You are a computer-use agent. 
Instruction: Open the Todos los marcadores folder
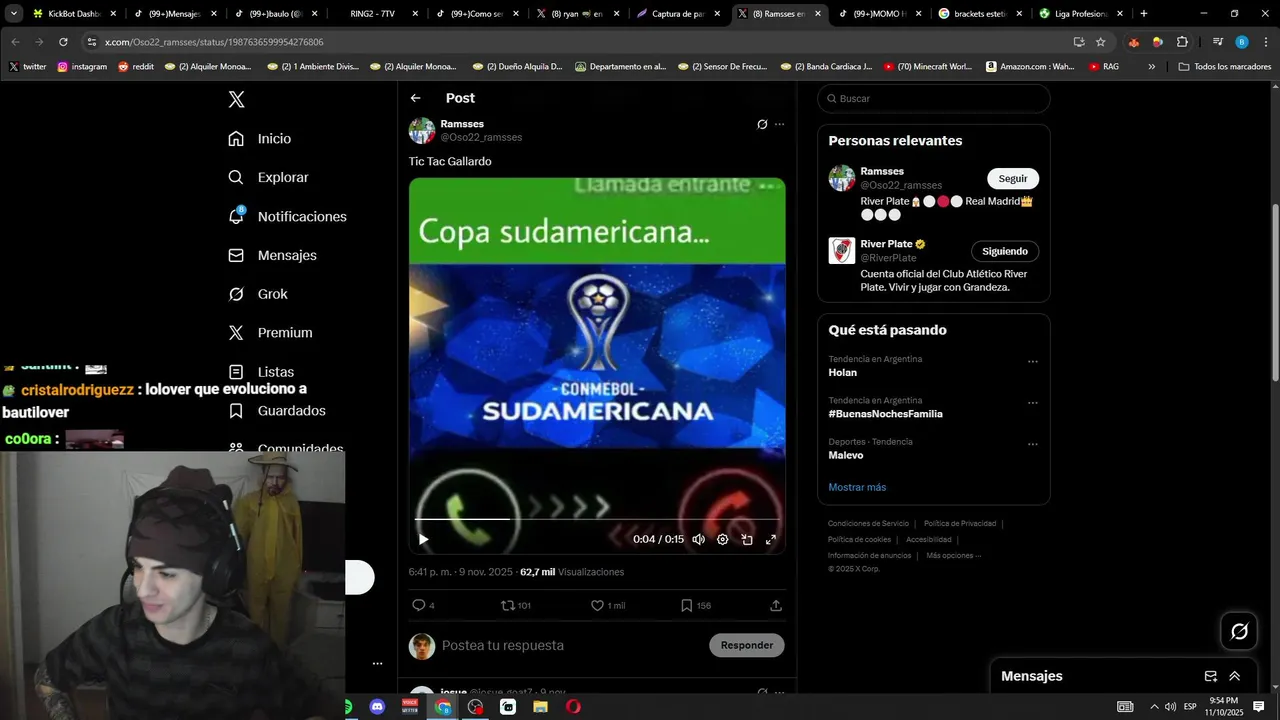click(1225, 67)
